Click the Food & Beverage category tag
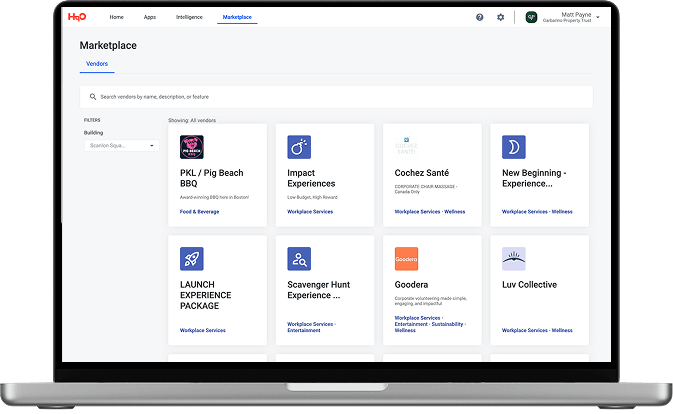This screenshot has width=673, height=414. coord(200,212)
